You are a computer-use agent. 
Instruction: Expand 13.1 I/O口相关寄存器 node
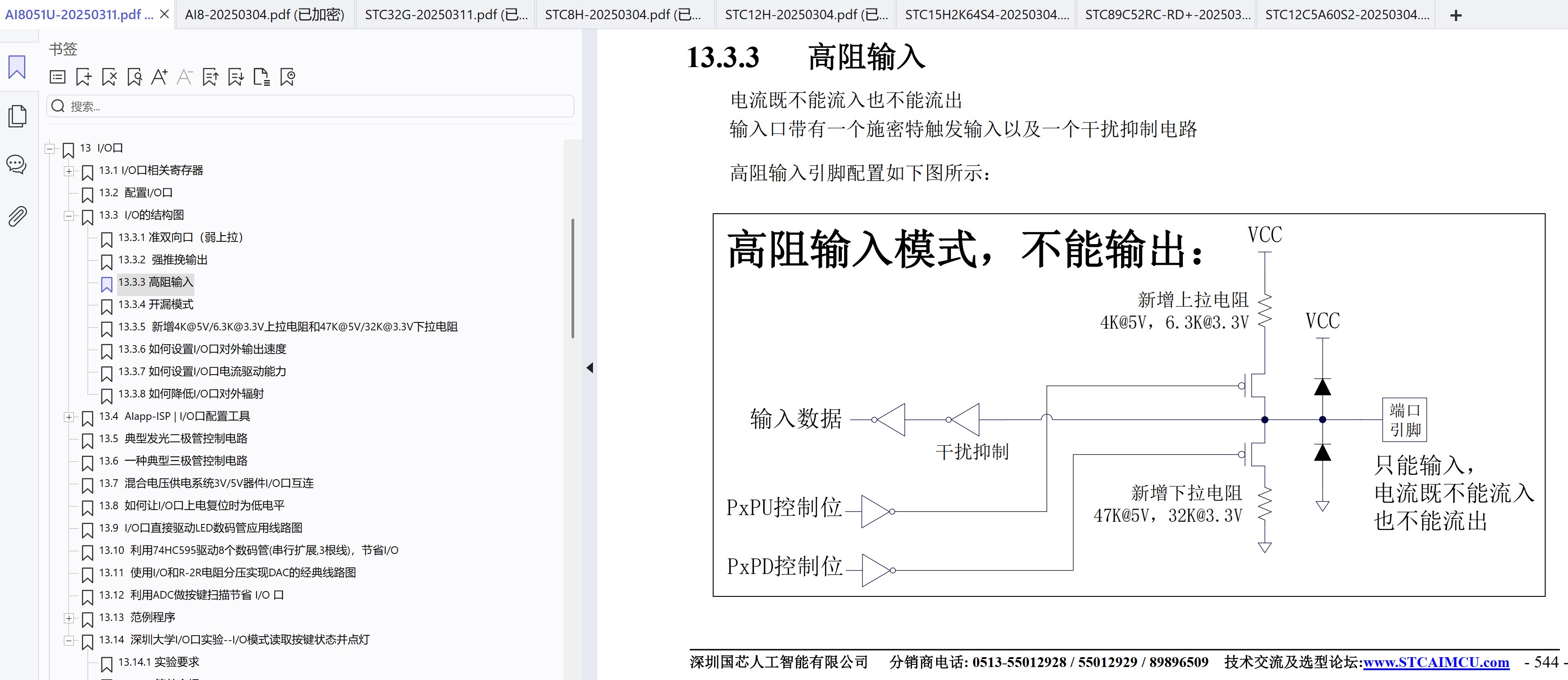click(69, 171)
